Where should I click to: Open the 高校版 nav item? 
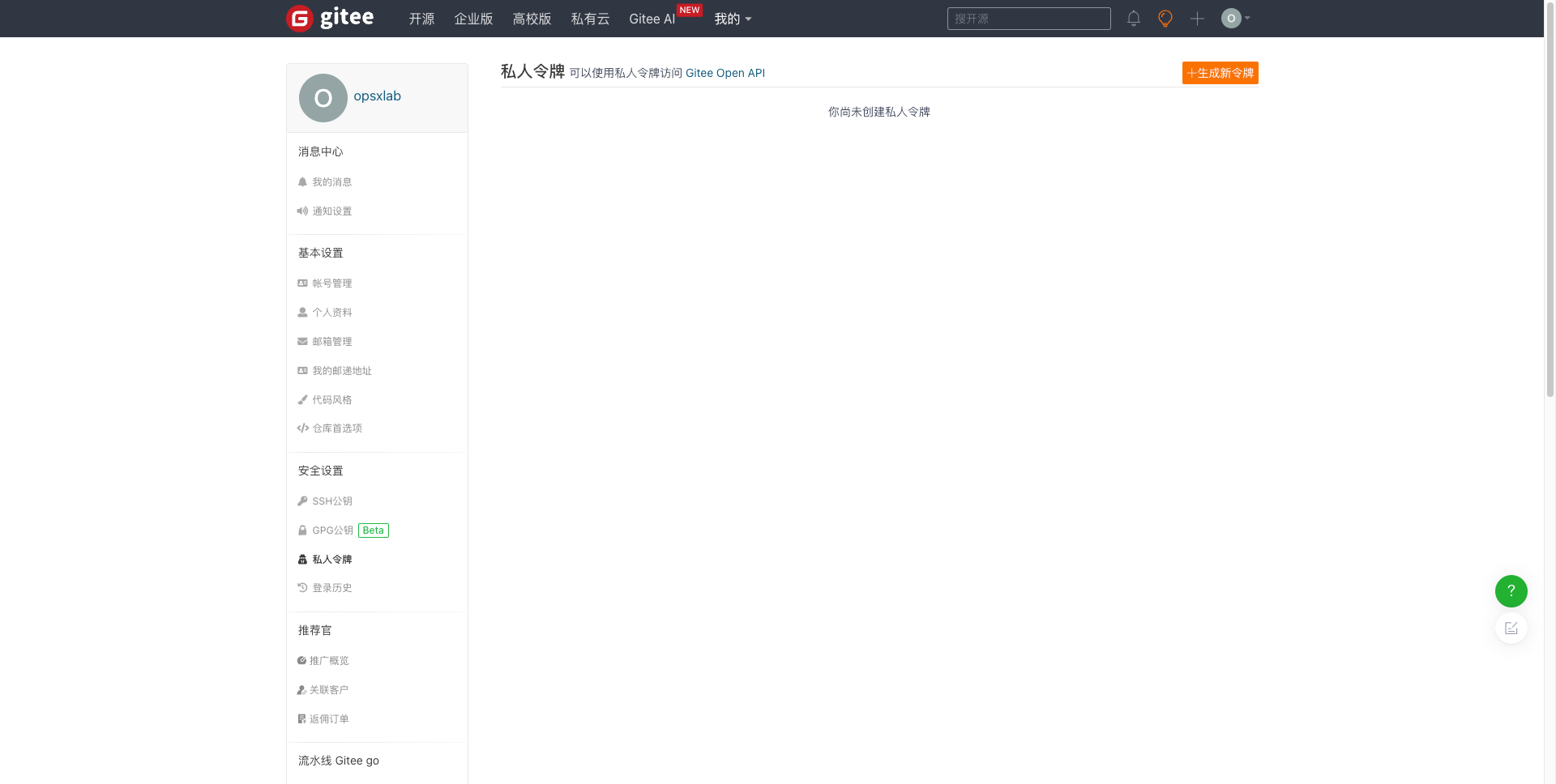[x=532, y=19]
